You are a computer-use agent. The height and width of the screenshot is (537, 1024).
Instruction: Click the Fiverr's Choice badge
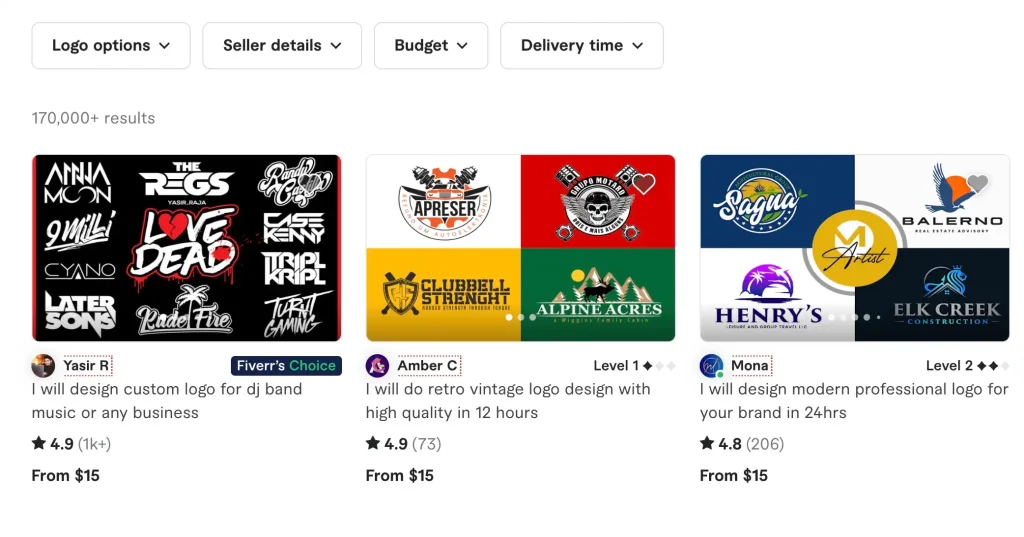coord(286,366)
